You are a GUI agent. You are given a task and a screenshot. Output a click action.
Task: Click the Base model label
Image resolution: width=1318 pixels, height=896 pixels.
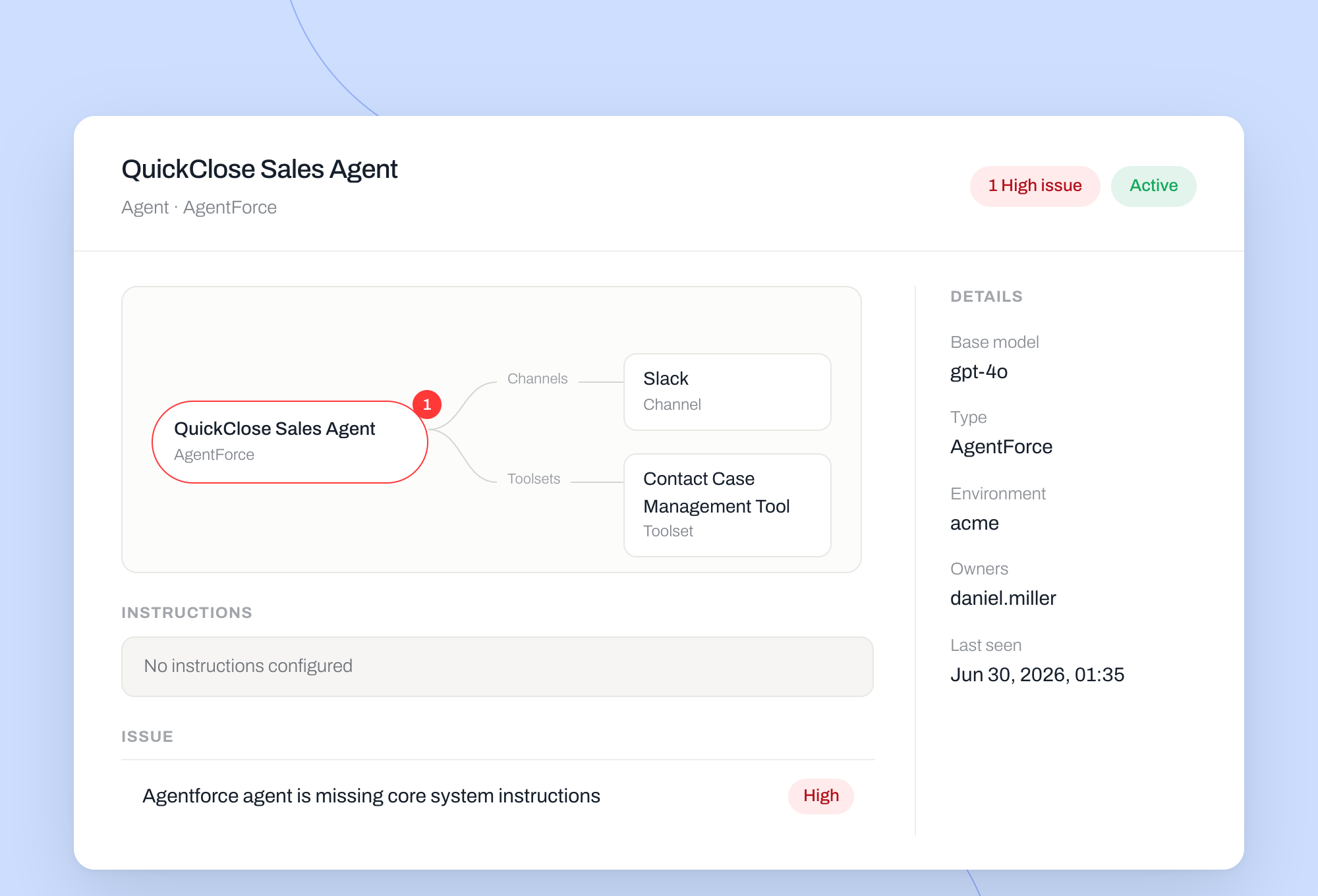coord(994,342)
